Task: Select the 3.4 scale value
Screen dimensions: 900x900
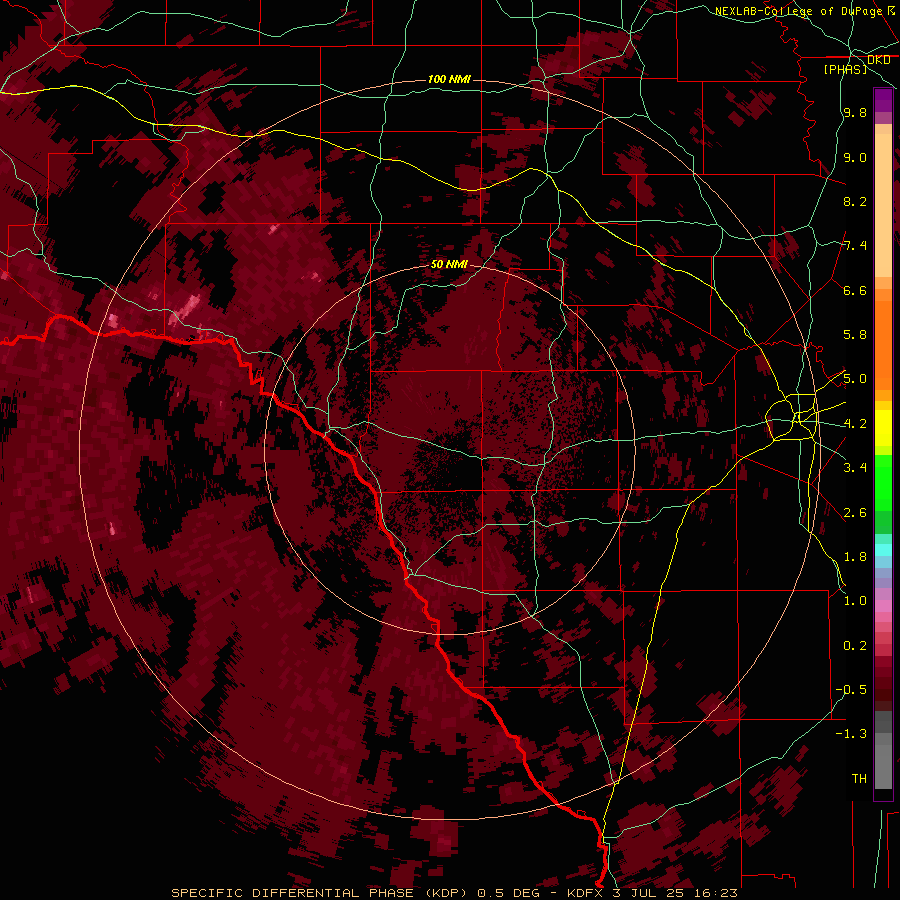Action: (855, 468)
